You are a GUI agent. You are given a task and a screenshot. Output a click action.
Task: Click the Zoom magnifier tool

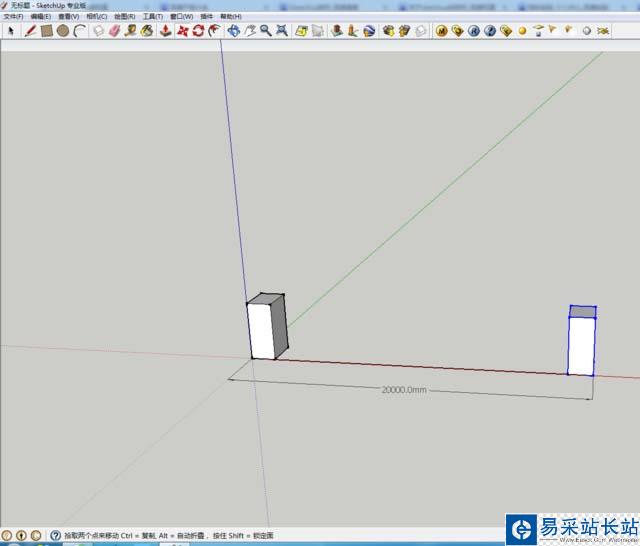coord(266,30)
